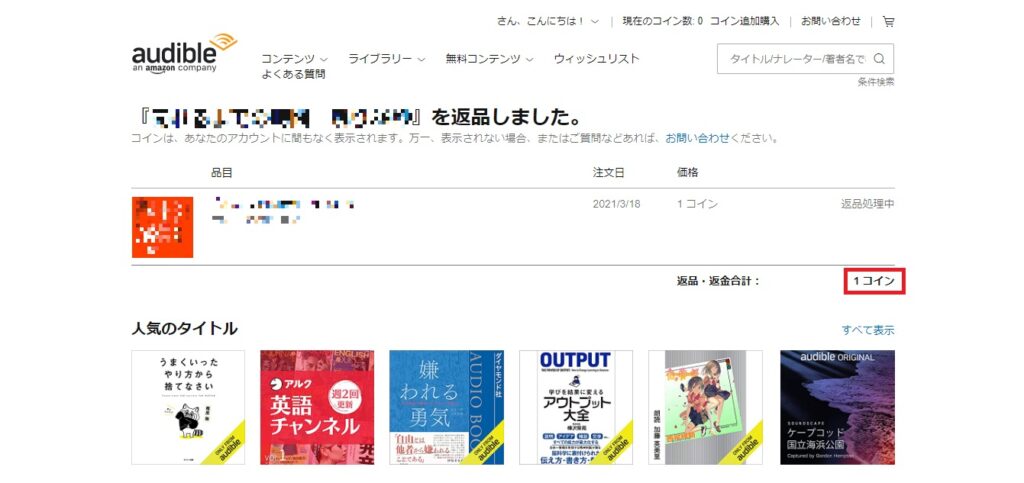Open よくある質問 page
The height and width of the screenshot is (483, 1024).
pyautogui.click(x=293, y=74)
